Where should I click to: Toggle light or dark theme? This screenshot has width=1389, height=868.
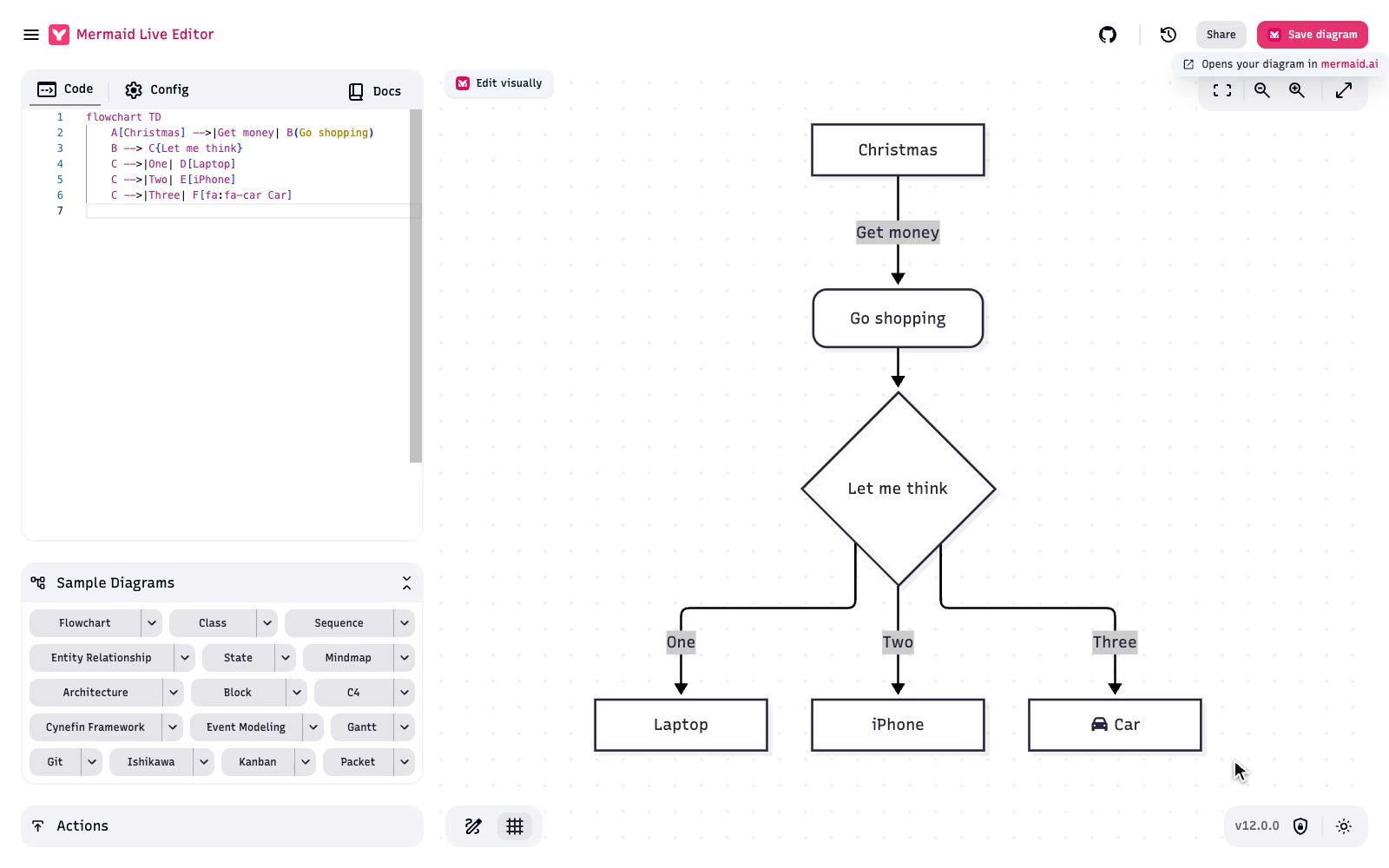(1344, 826)
